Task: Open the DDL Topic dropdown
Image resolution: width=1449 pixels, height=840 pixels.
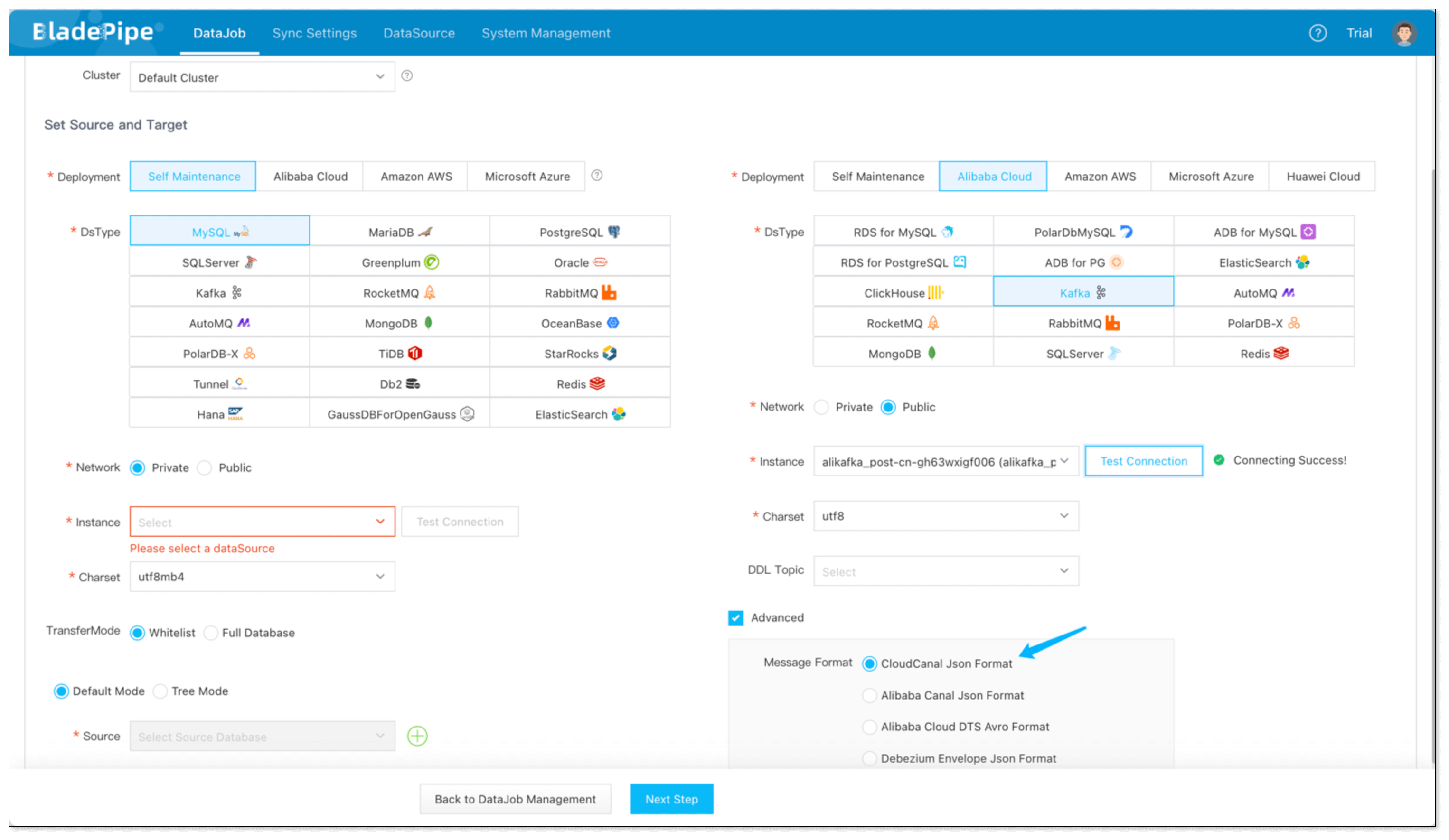Action: pyautogui.click(x=945, y=571)
